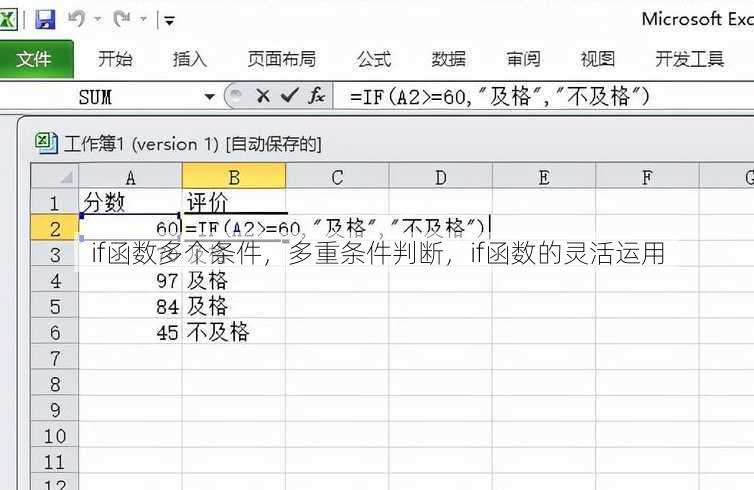The height and width of the screenshot is (490, 754).
Task: Click the workbook title 工作簿1 (version 1)
Action: (142, 144)
